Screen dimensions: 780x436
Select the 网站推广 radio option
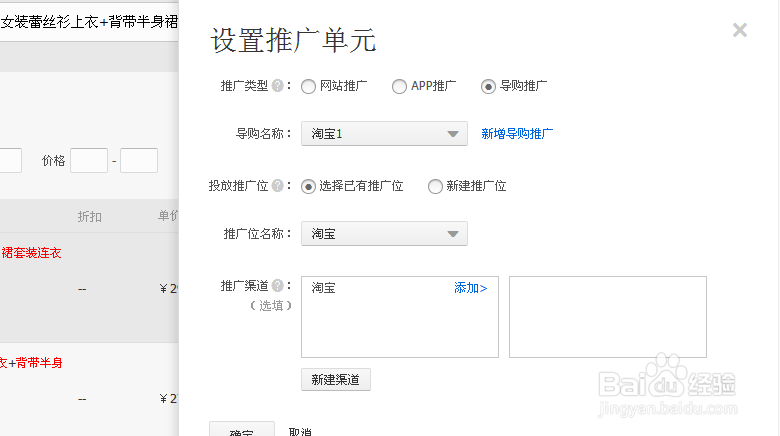pos(308,87)
